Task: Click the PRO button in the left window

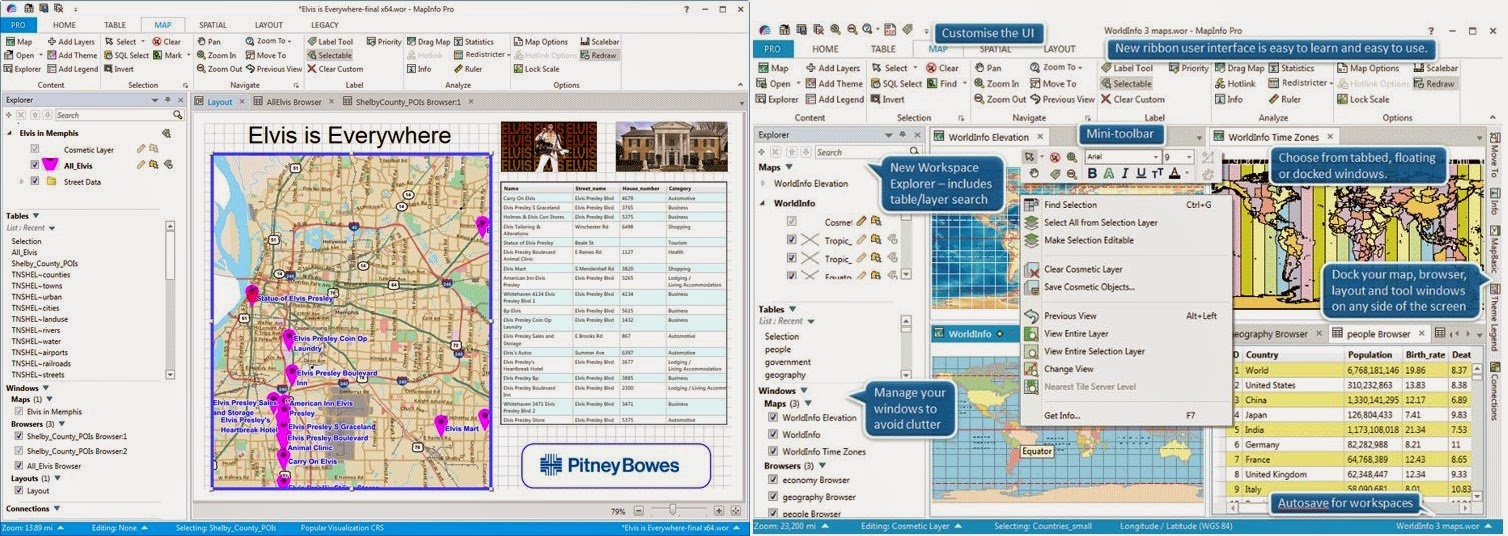Action: tap(19, 24)
